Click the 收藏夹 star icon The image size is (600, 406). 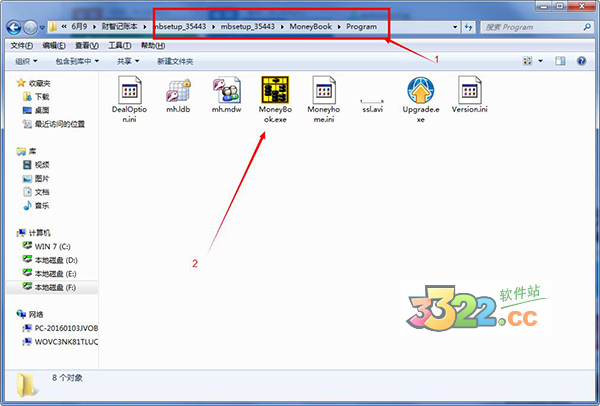point(21,83)
